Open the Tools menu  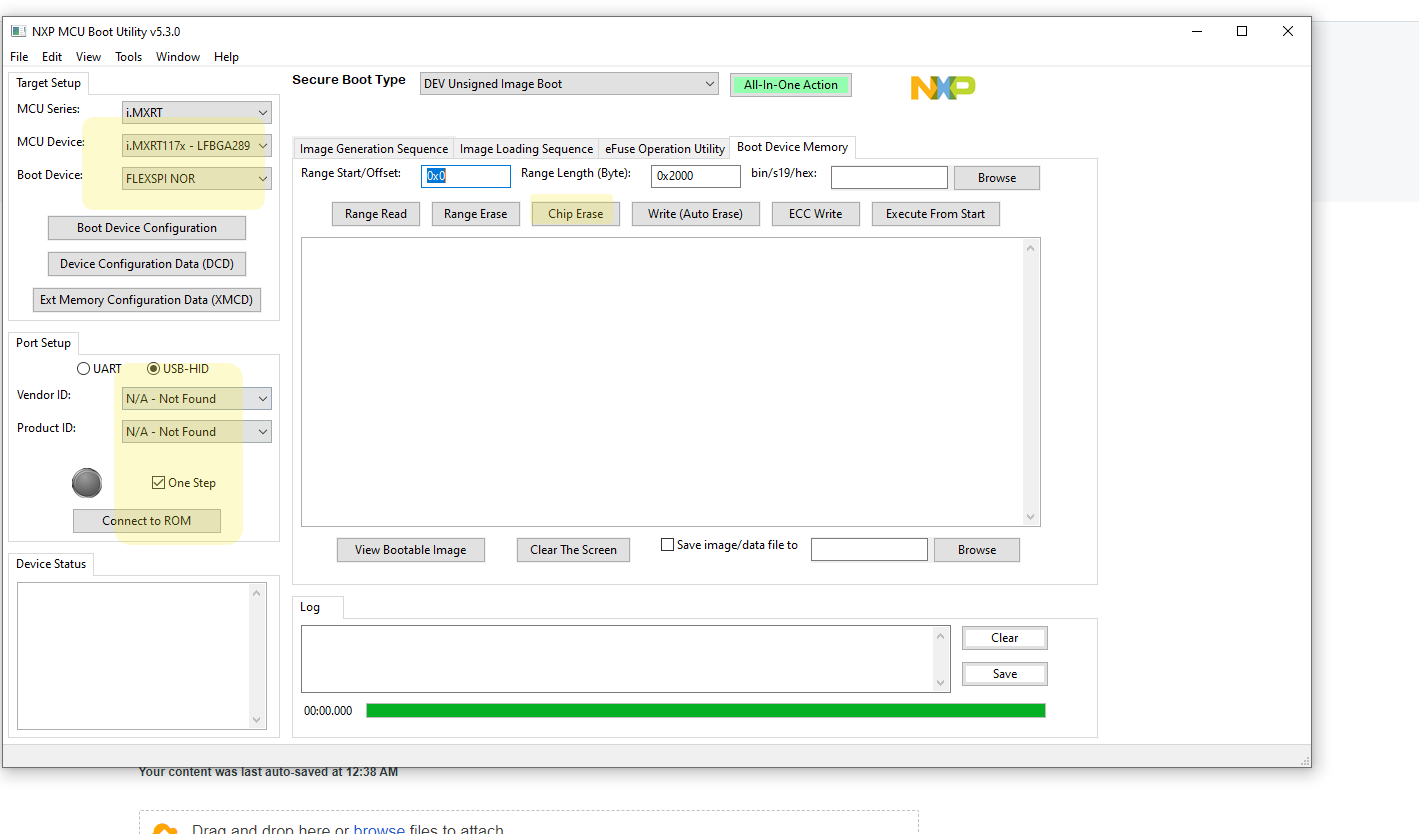click(x=128, y=57)
